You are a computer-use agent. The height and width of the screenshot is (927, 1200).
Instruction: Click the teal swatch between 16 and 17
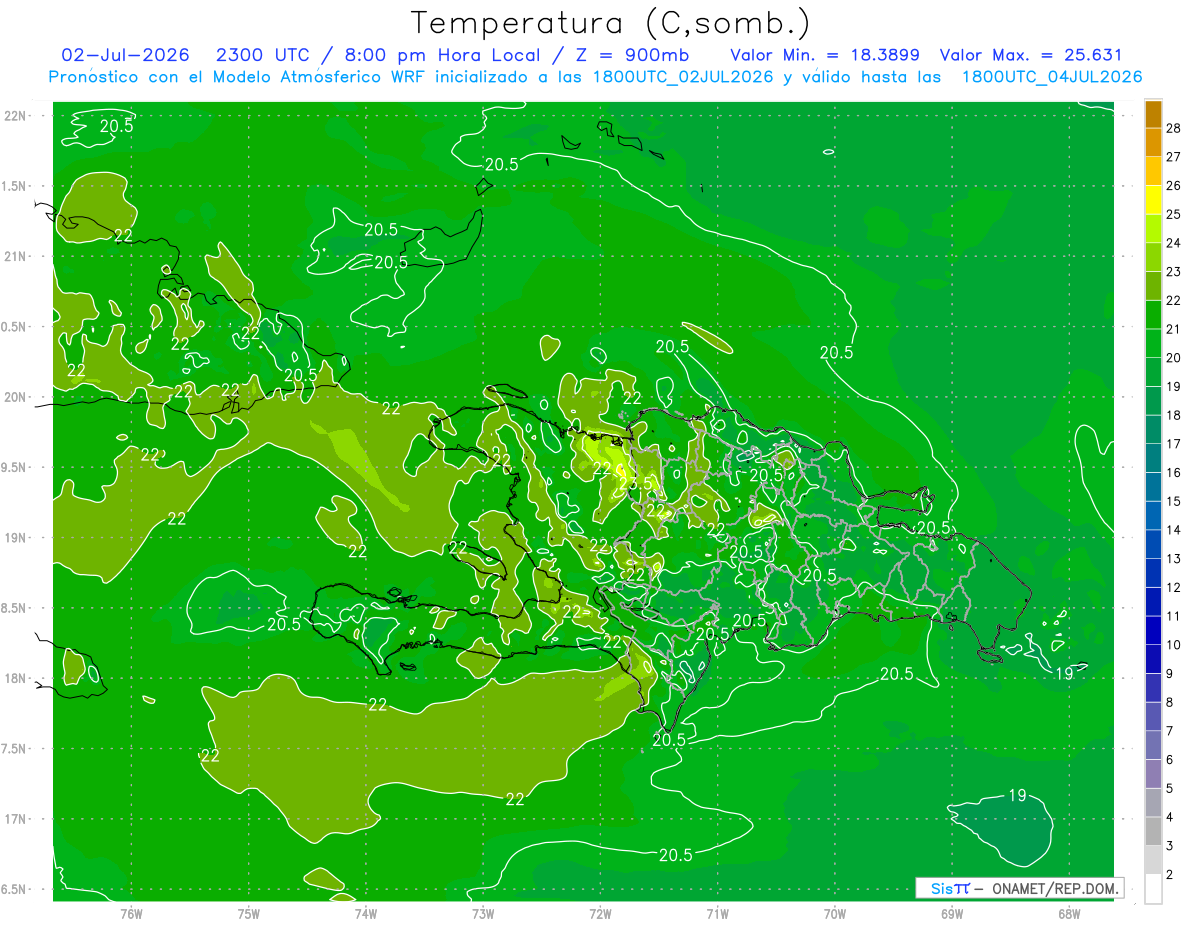(x=1153, y=458)
